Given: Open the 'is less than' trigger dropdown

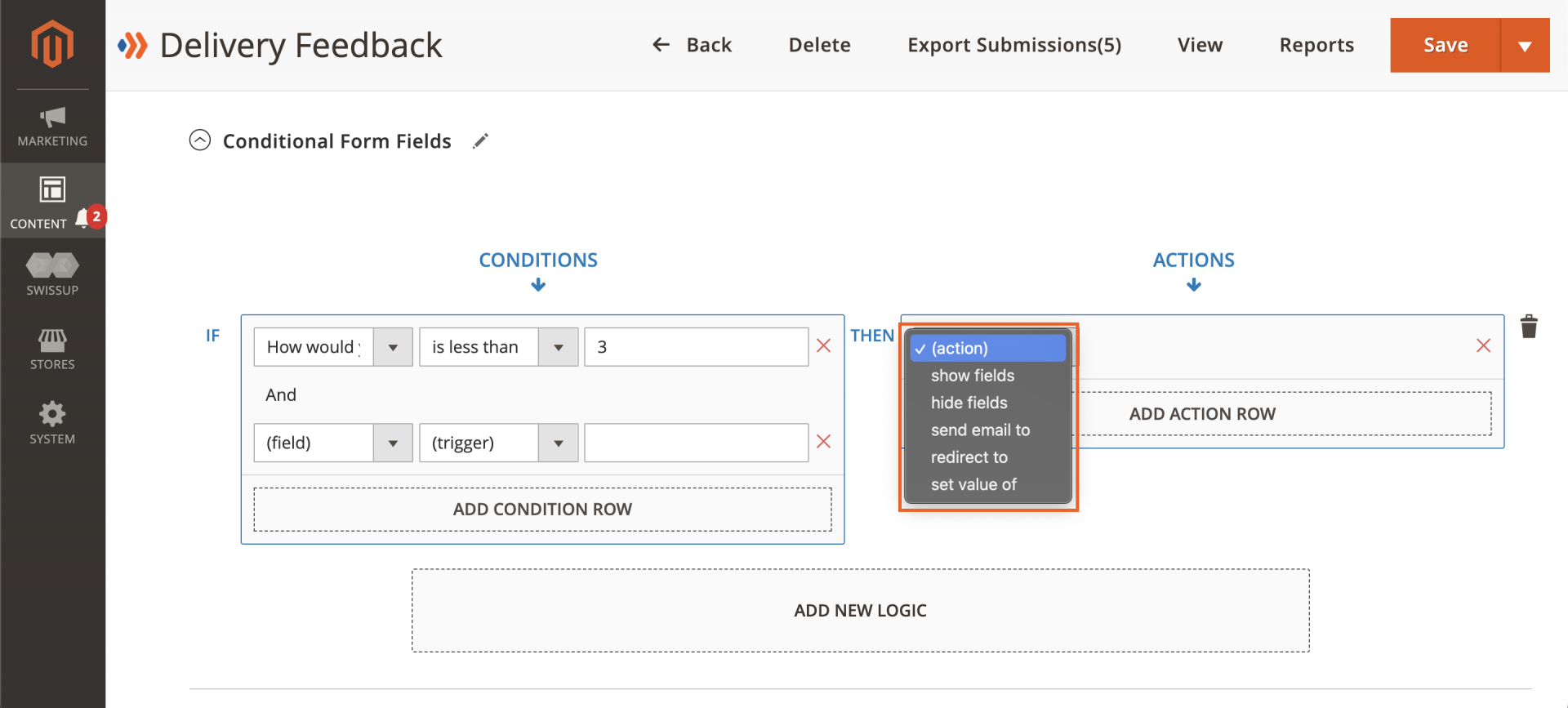Looking at the screenshot, I should [x=498, y=347].
